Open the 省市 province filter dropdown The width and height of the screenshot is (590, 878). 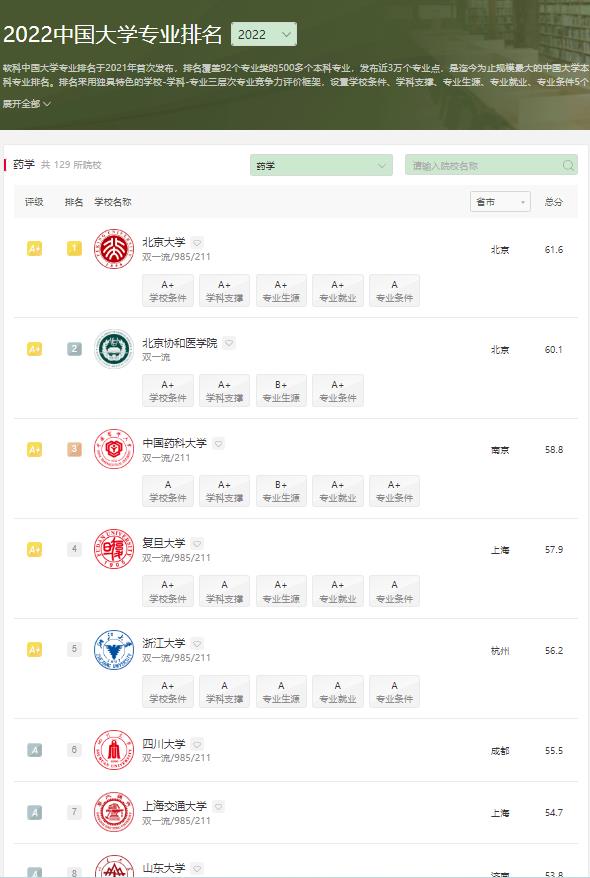click(500, 202)
